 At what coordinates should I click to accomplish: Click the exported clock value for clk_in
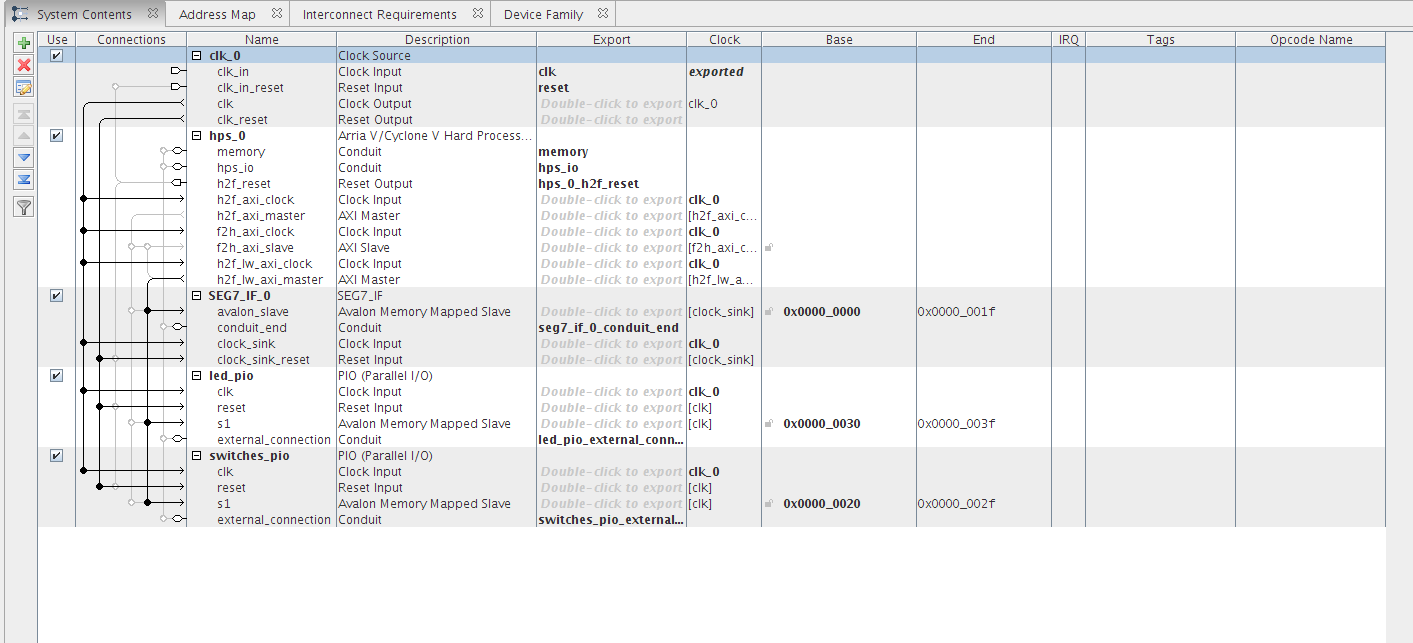click(x=716, y=72)
